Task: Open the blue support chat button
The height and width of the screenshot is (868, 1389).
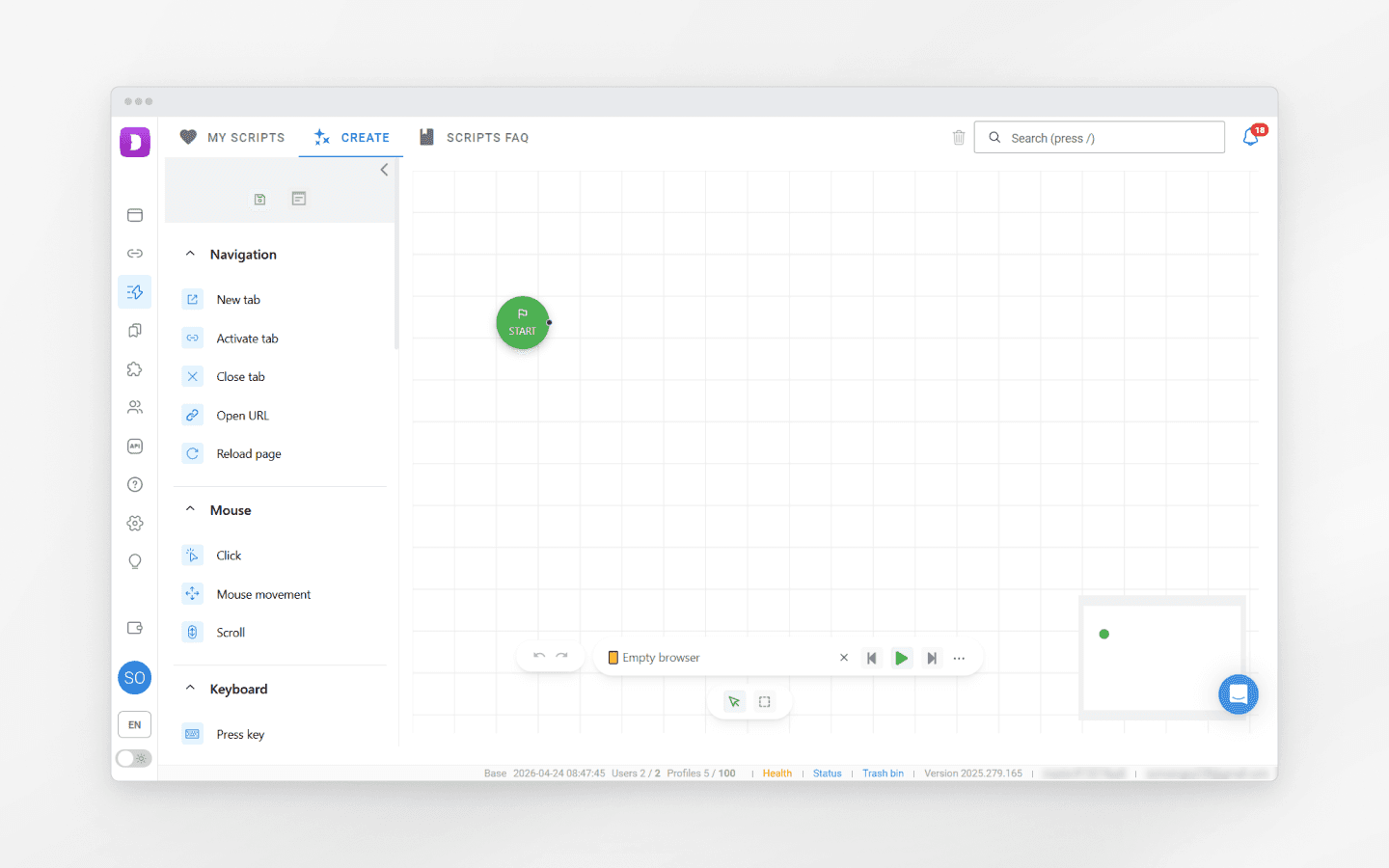Action: click(x=1239, y=694)
